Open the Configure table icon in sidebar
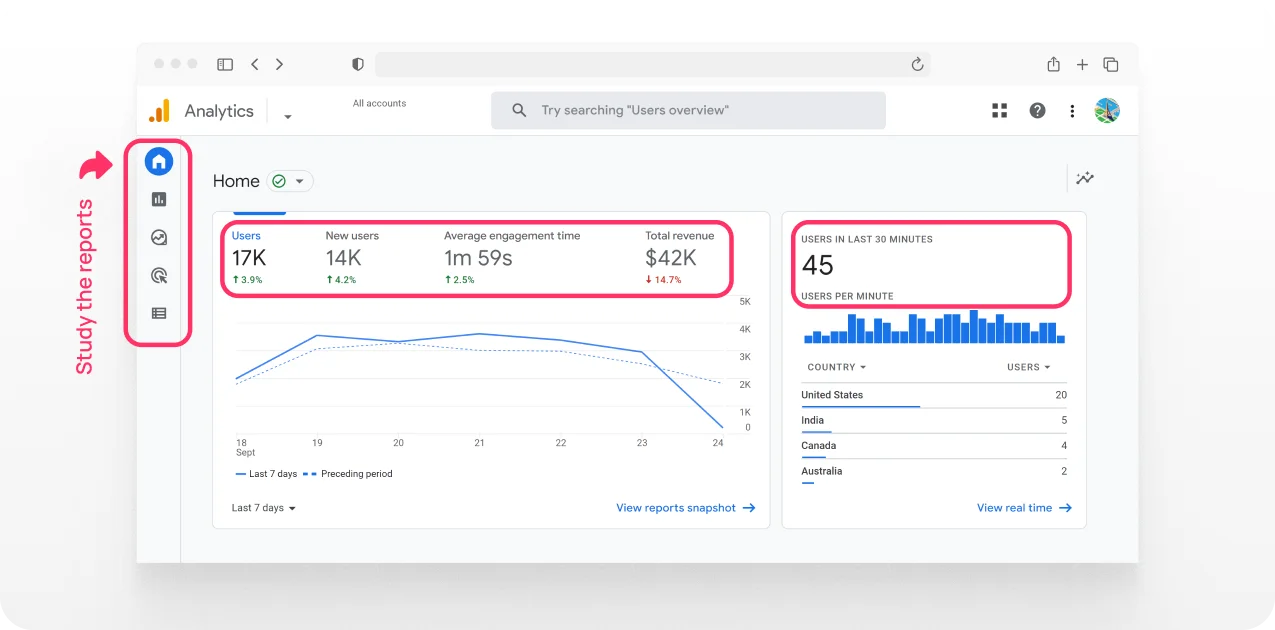Image resolution: width=1275 pixels, height=630 pixels. coord(158,313)
